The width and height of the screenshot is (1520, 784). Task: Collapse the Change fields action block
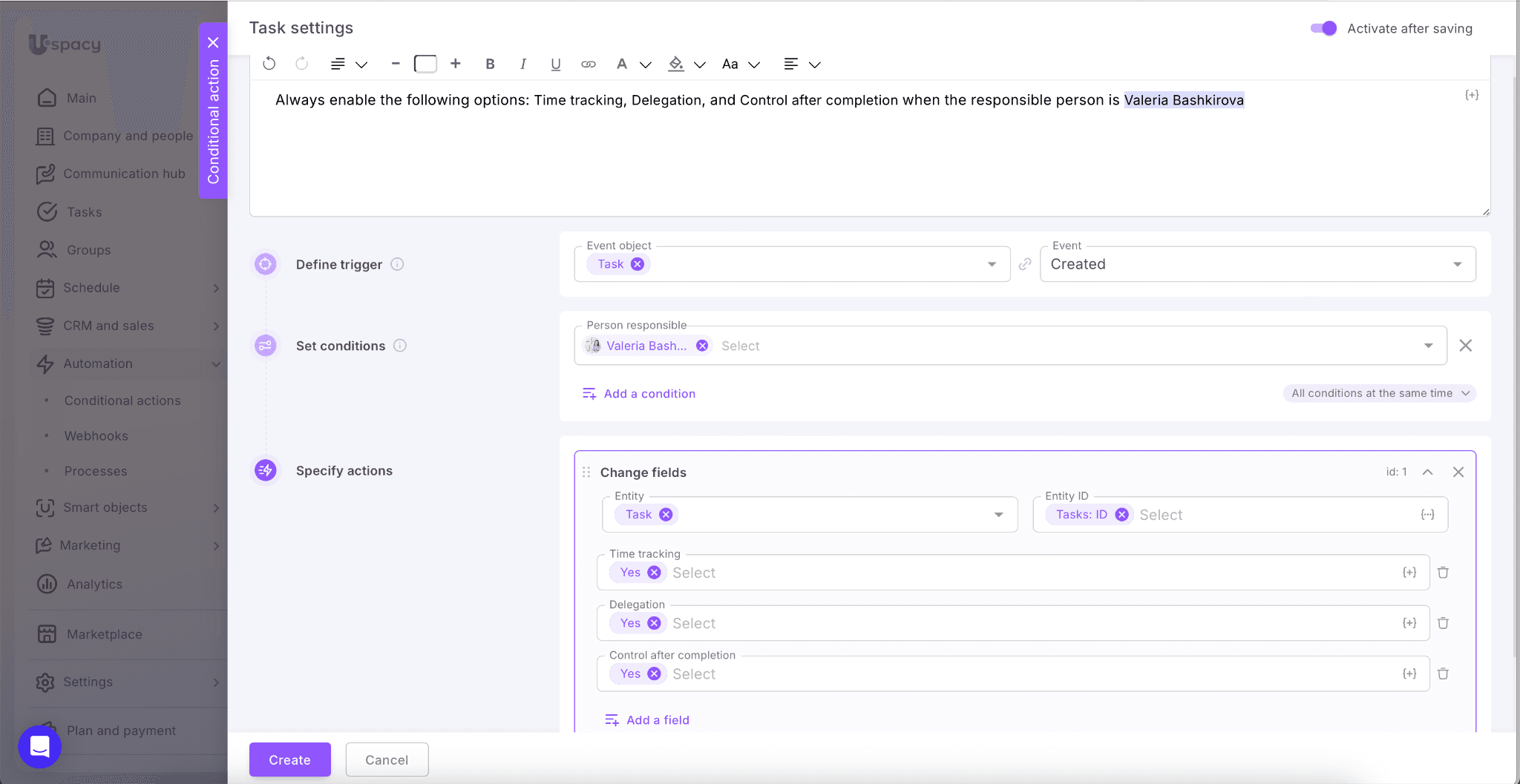[1427, 472]
